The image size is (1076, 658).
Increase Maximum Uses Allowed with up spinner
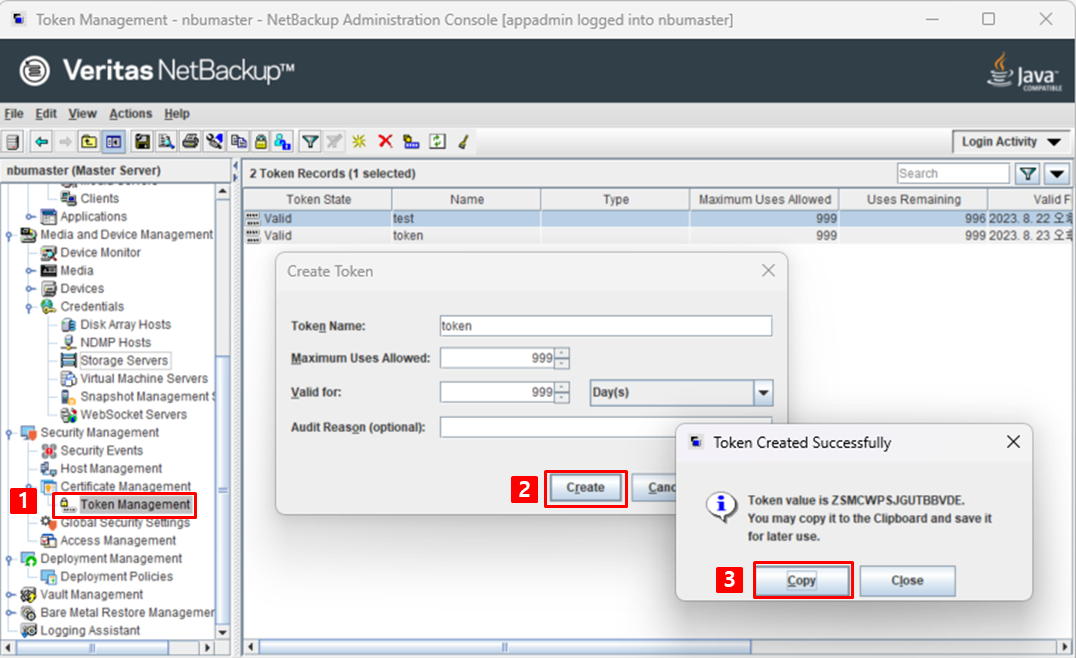[x=562, y=353]
